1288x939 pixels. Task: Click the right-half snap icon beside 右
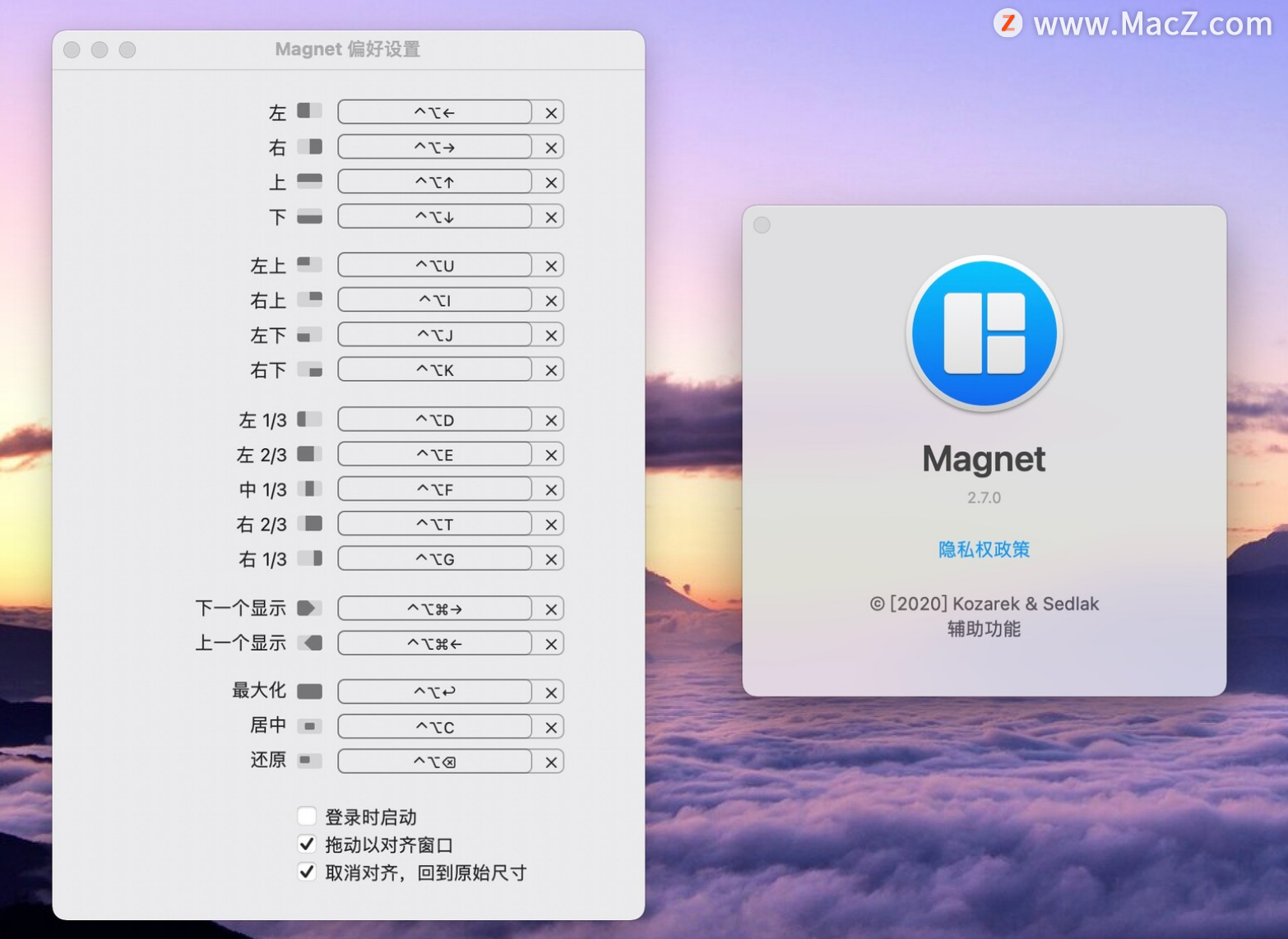pos(309,146)
